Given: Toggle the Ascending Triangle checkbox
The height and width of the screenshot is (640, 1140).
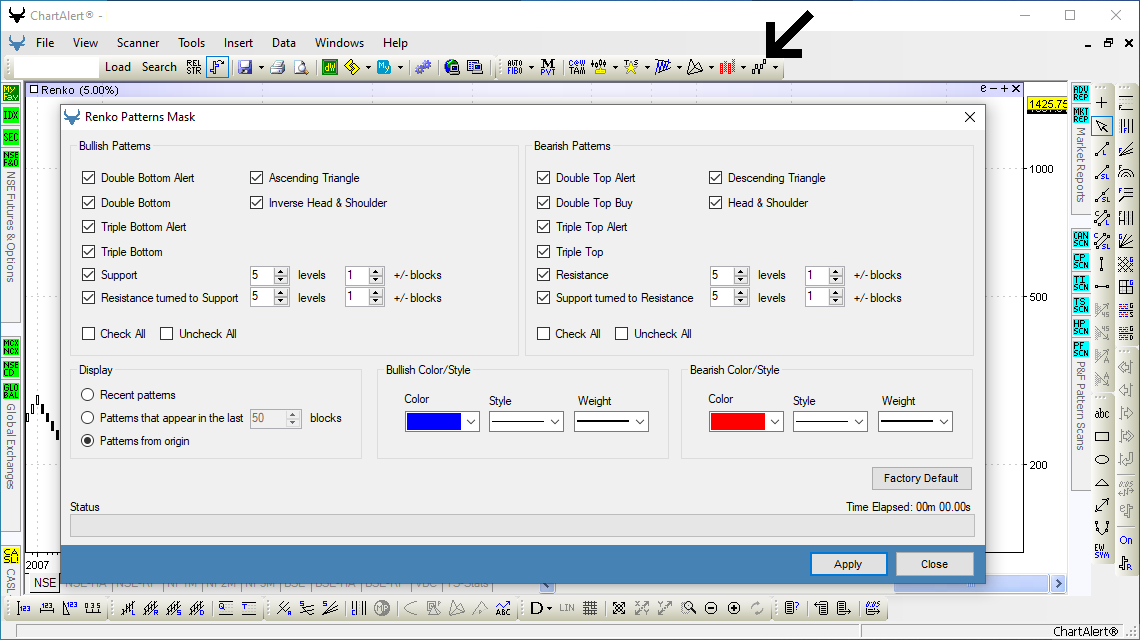Looking at the screenshot, I should [256, 177].
